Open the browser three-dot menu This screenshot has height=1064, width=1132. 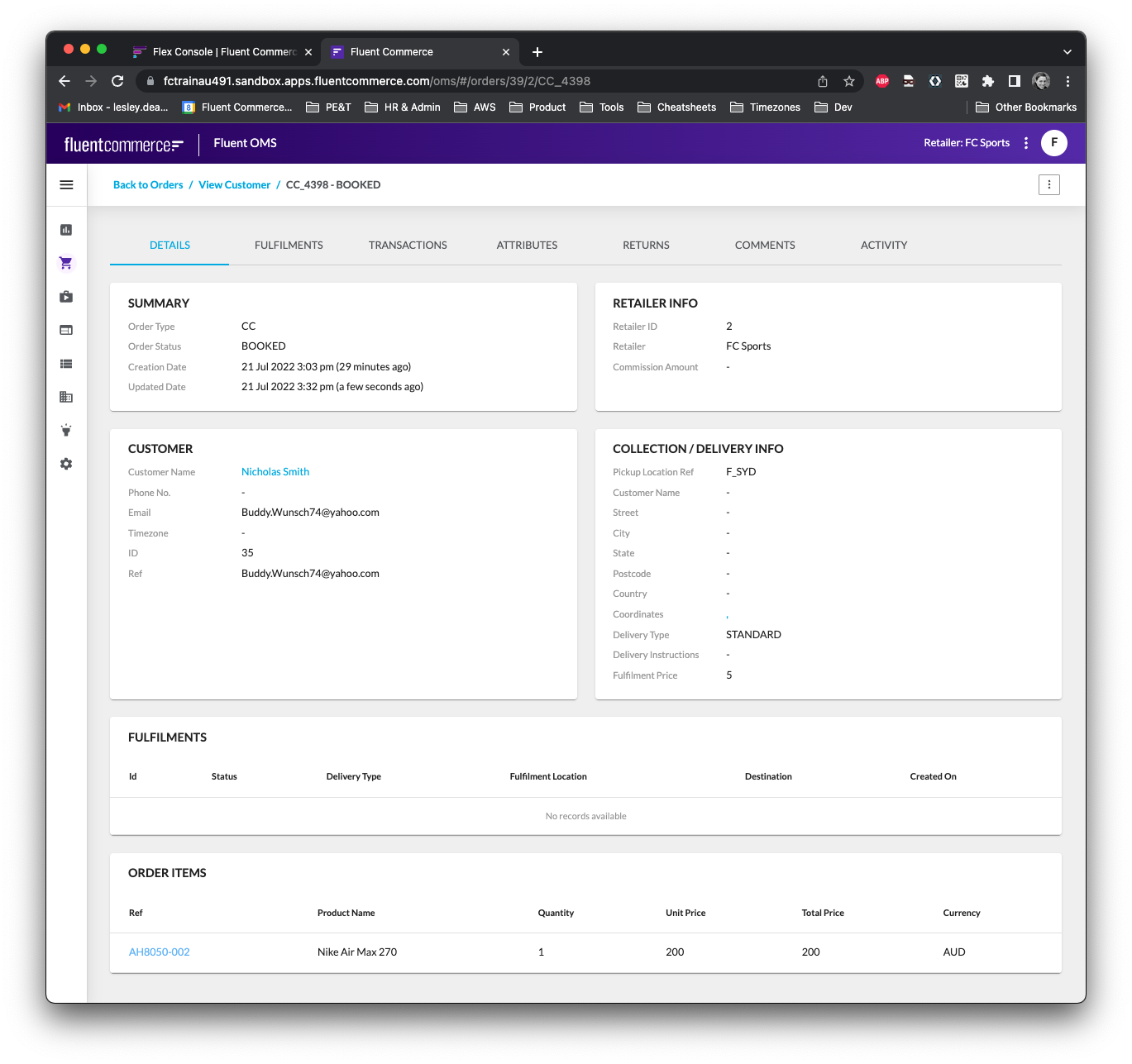click(x=1068, y=81)
